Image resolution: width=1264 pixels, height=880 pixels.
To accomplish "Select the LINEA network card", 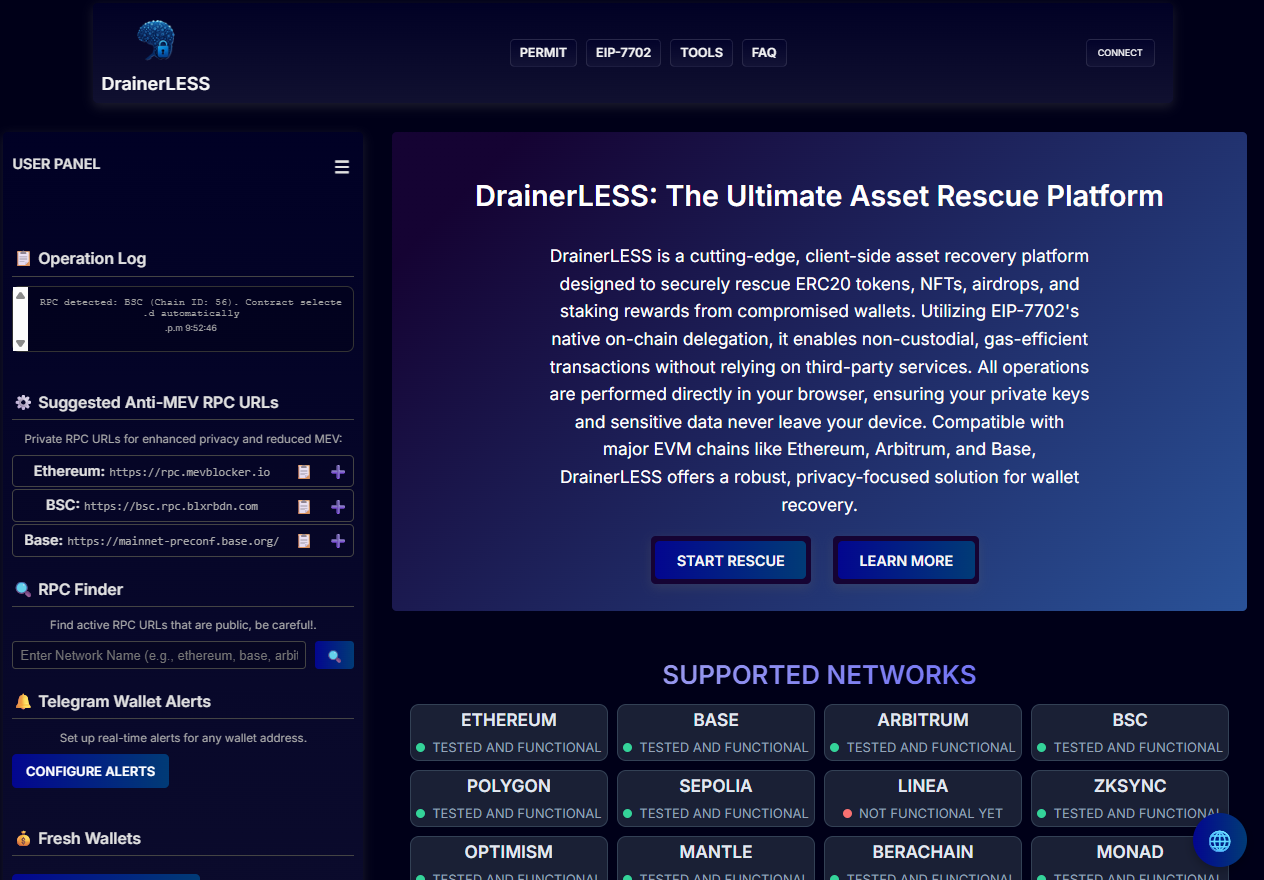I will coord(922,797).
